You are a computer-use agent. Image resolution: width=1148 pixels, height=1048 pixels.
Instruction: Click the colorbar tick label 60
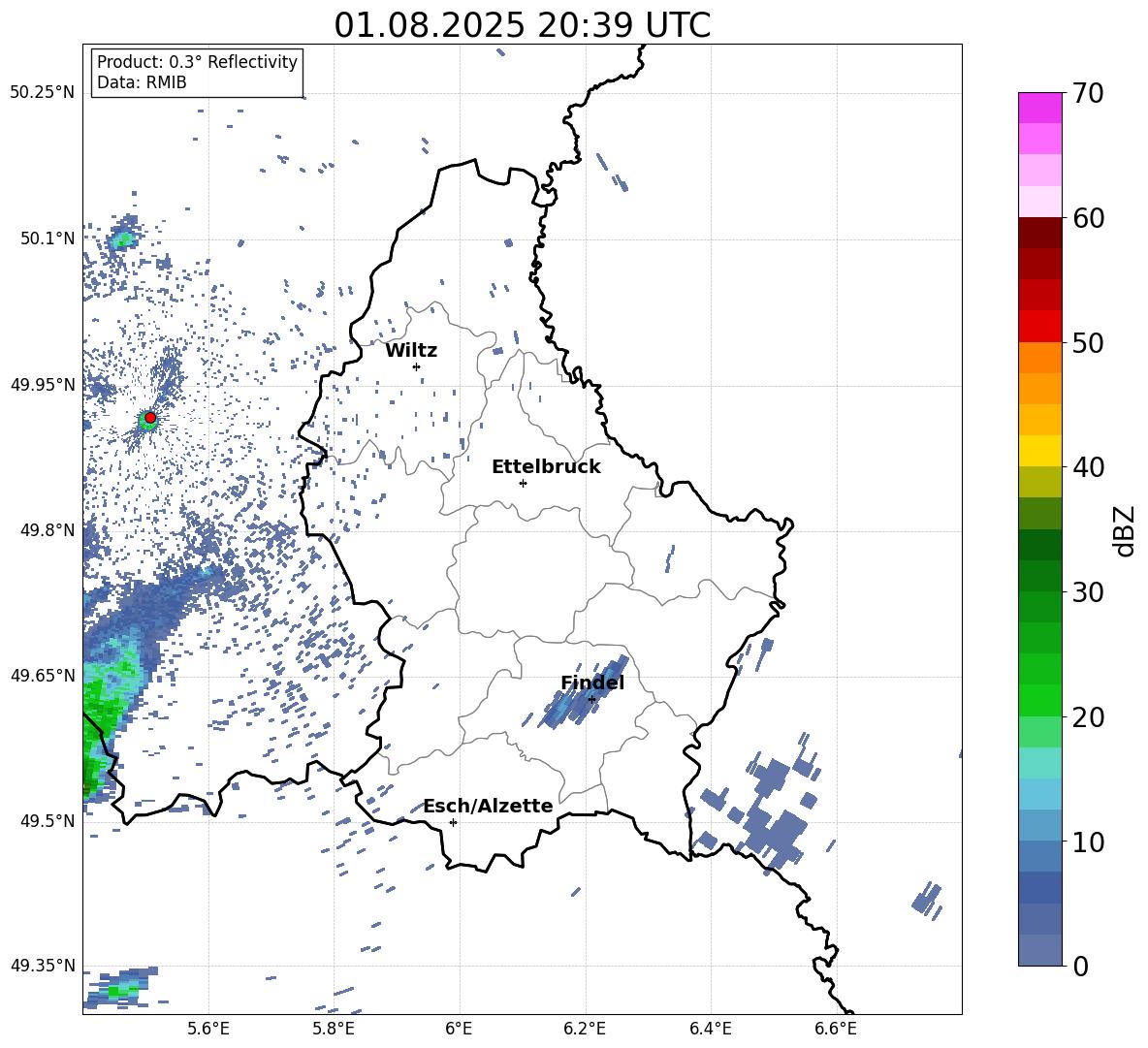[x=1089, y=218]
